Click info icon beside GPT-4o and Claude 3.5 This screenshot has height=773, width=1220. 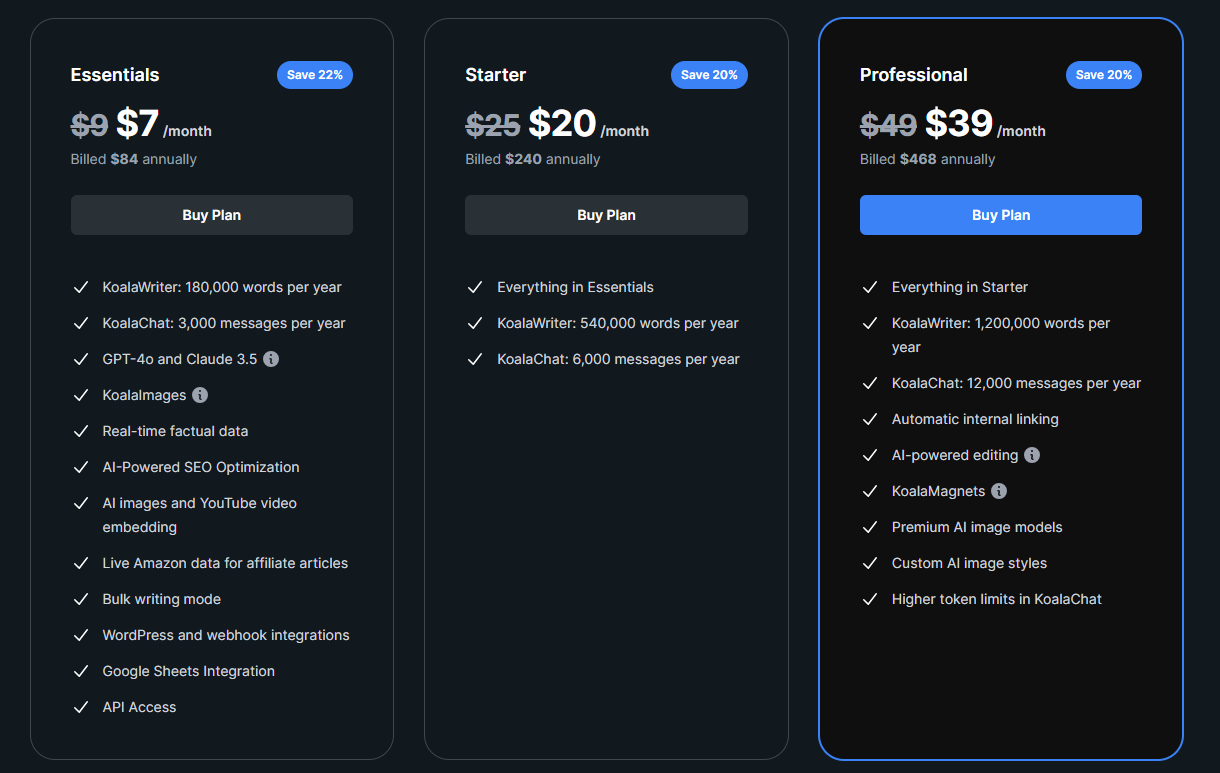tap(271, 359)
